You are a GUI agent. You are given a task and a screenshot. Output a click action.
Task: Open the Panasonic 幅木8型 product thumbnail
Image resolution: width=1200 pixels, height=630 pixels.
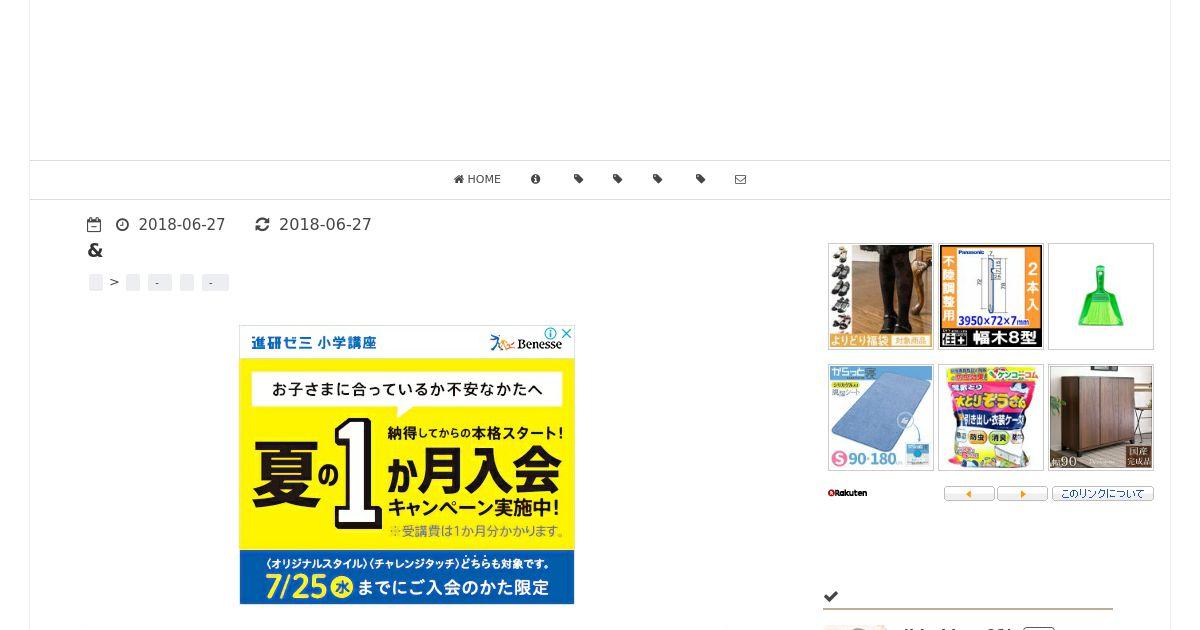coord(991,296)
